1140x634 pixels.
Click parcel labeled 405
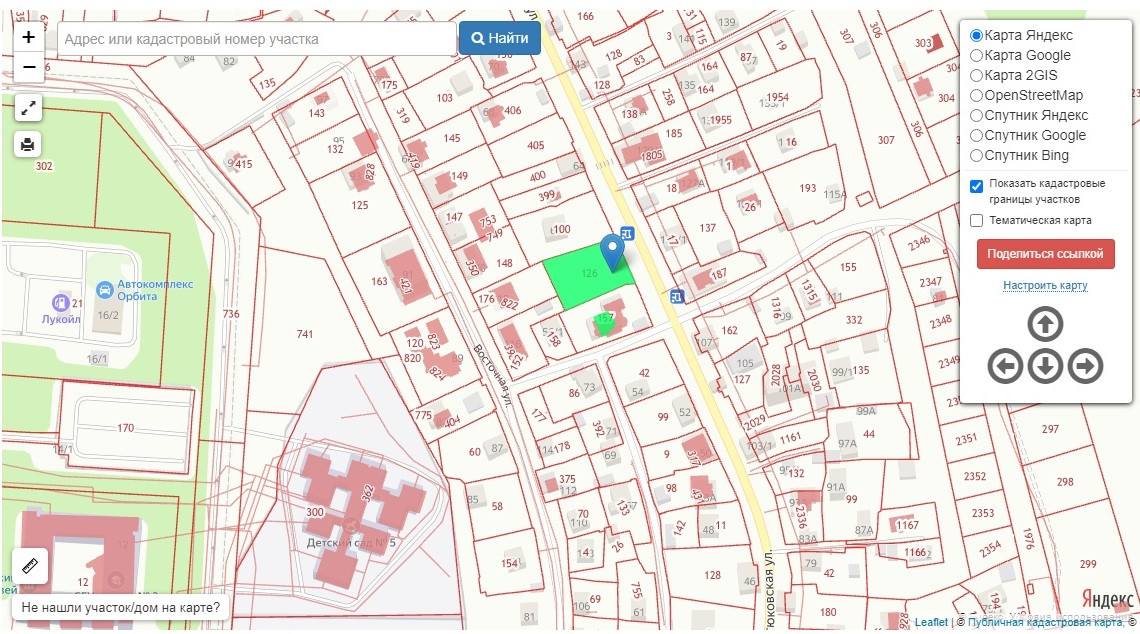[536, 145]
